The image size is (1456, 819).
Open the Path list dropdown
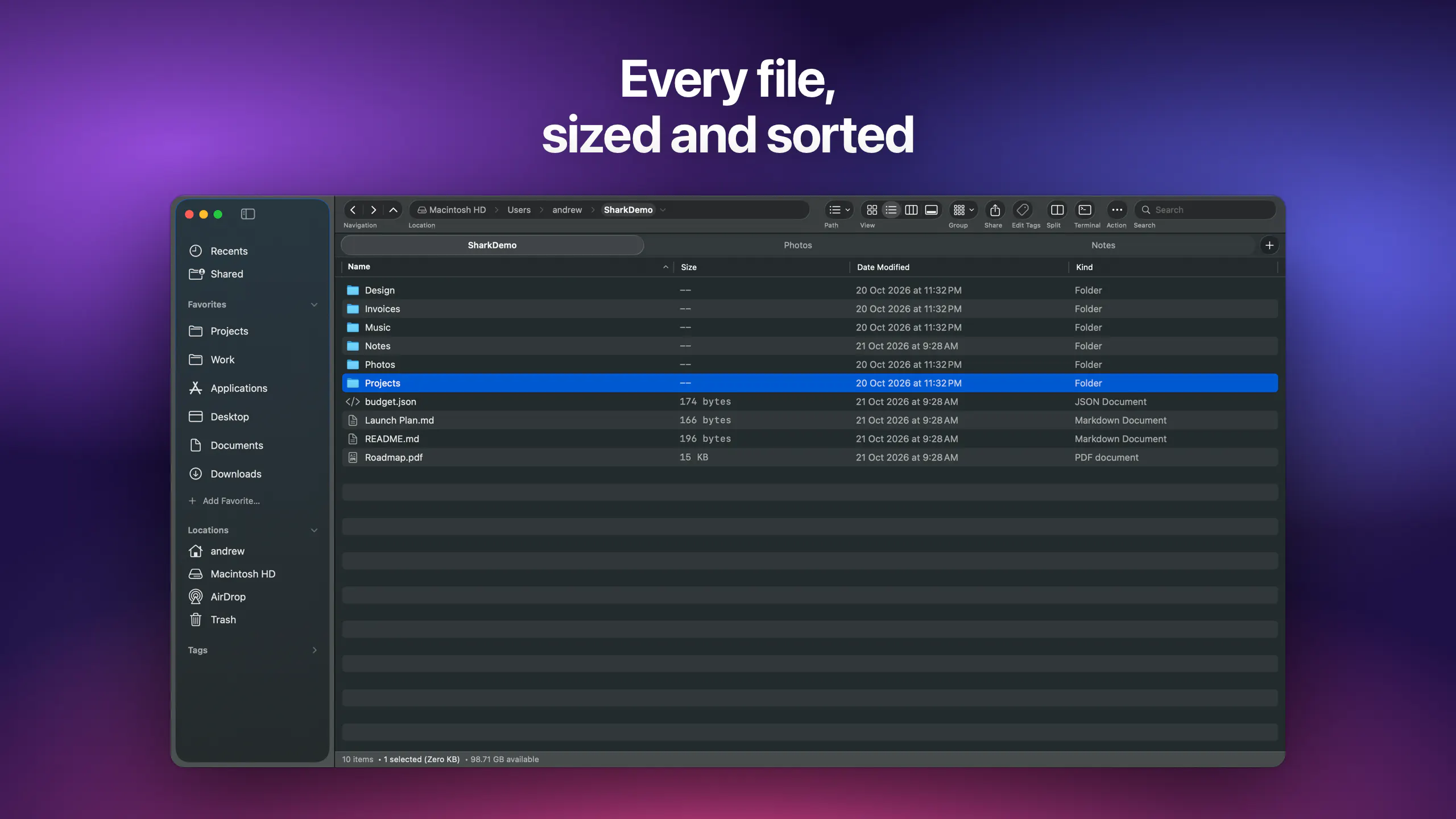[x=839, y=210]
